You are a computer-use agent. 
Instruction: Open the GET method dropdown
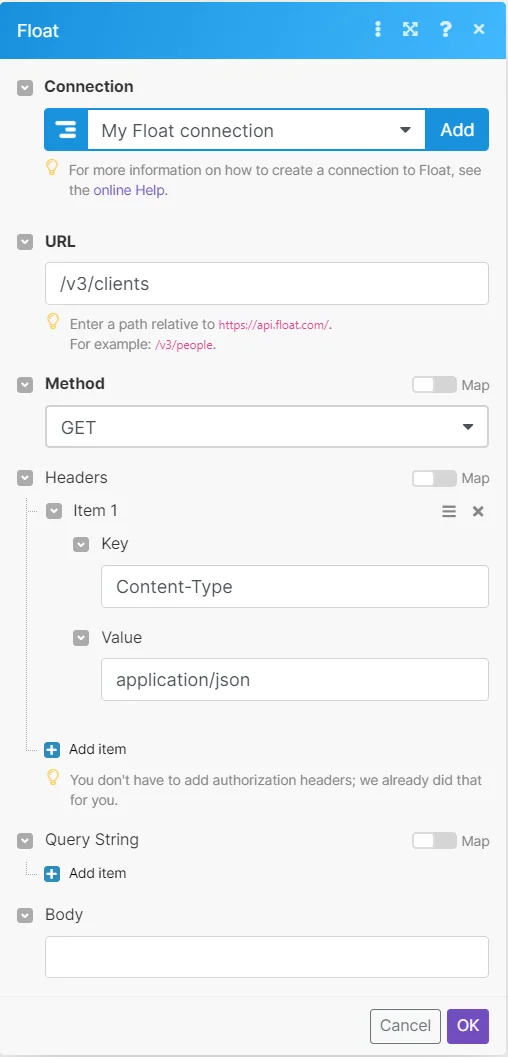point(267,427)
